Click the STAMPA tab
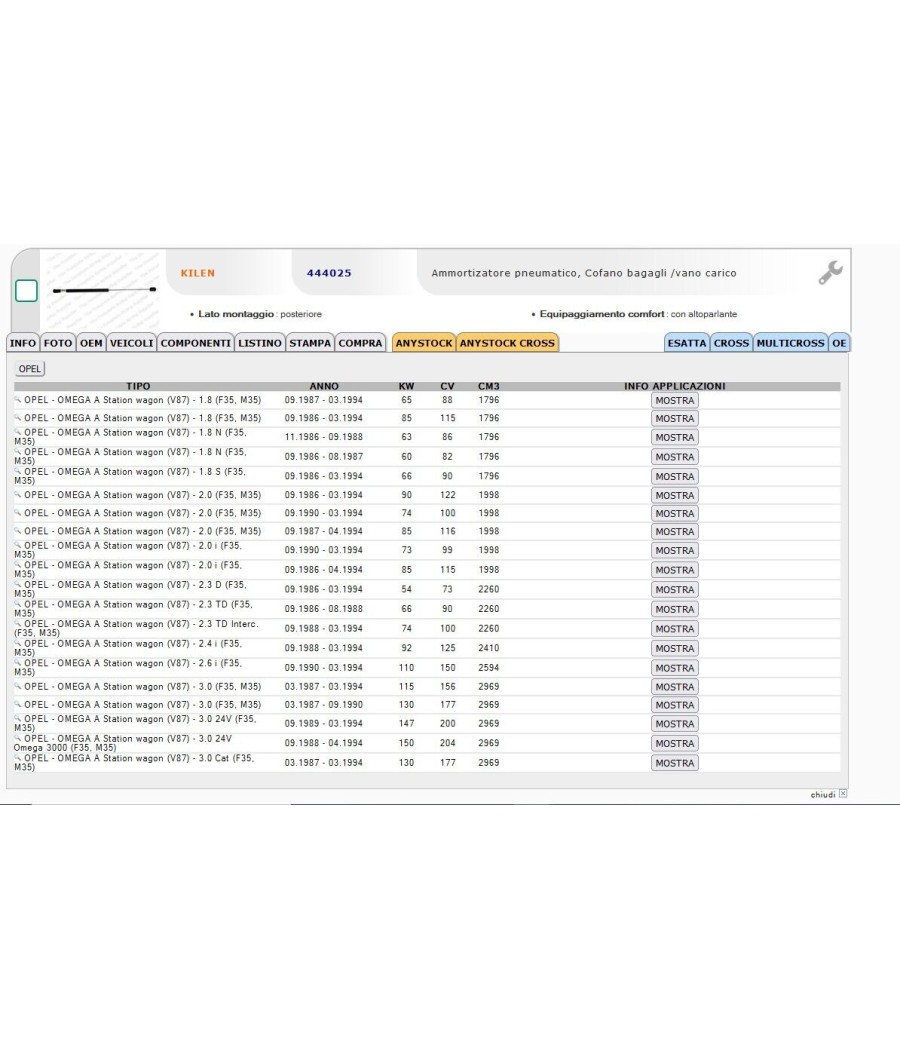Image resolution: width=900 pixels, height=1050 pixels. point(310,343)
